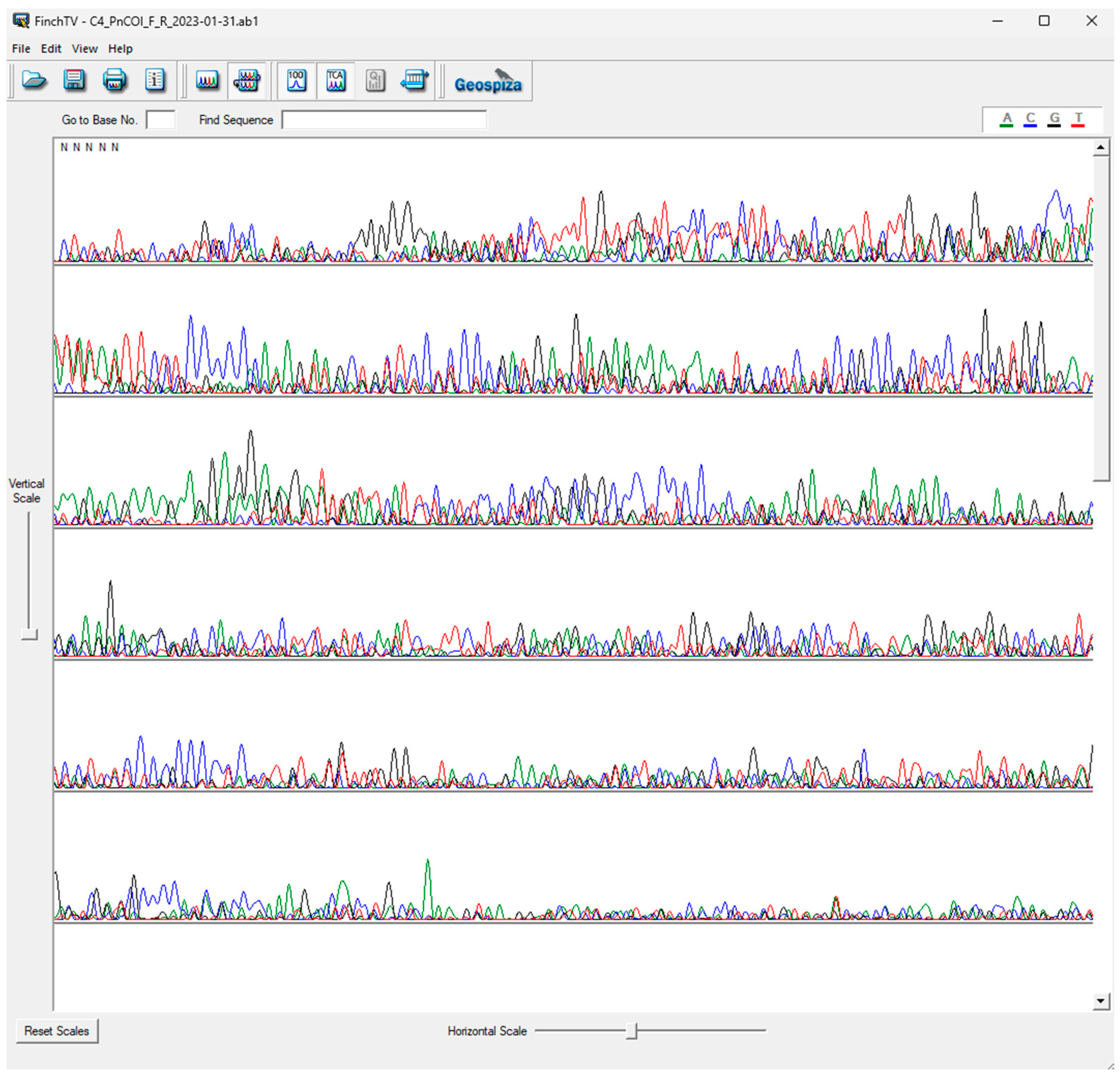Toggle the wrapped multi-pane view icon
The image size is (1120, 1080).
click(247, 80)
